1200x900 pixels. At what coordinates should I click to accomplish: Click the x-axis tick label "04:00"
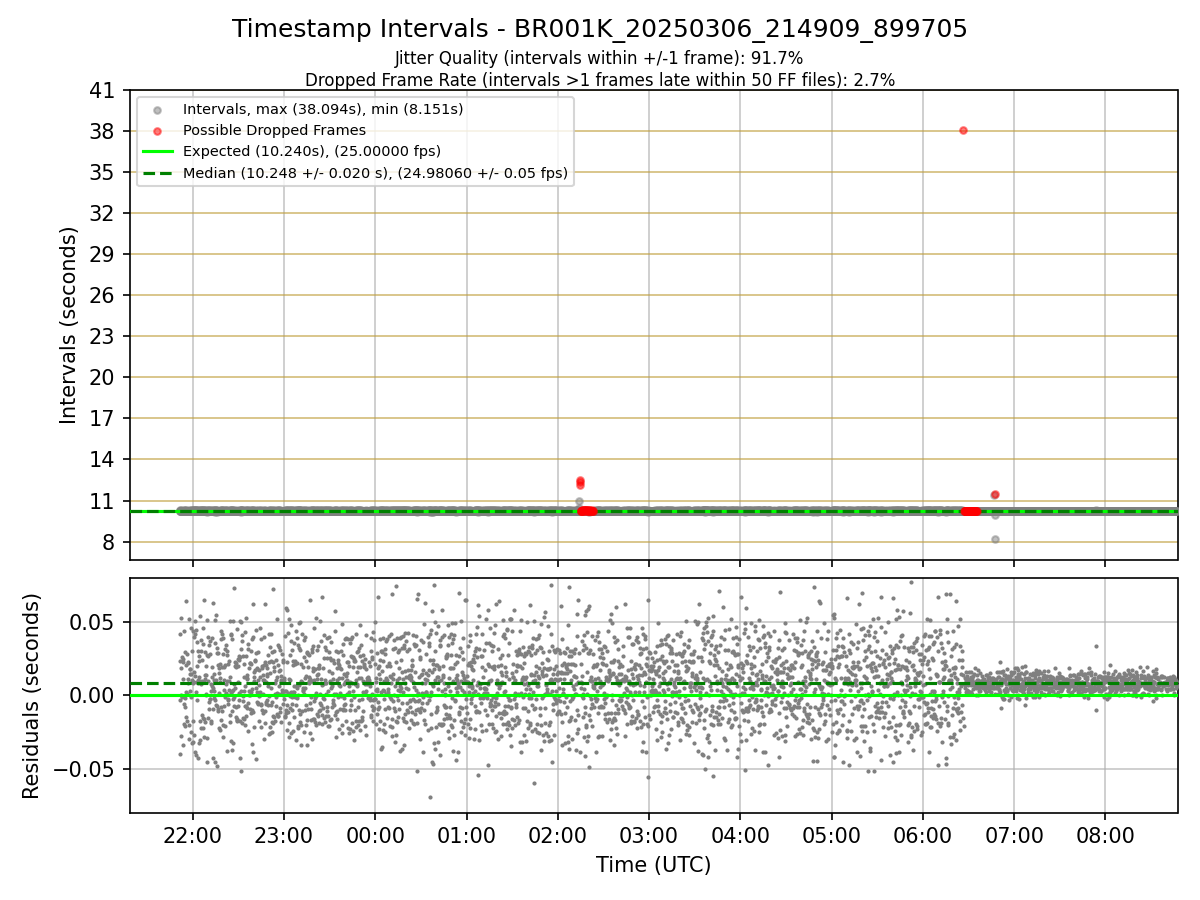point(740,836)
